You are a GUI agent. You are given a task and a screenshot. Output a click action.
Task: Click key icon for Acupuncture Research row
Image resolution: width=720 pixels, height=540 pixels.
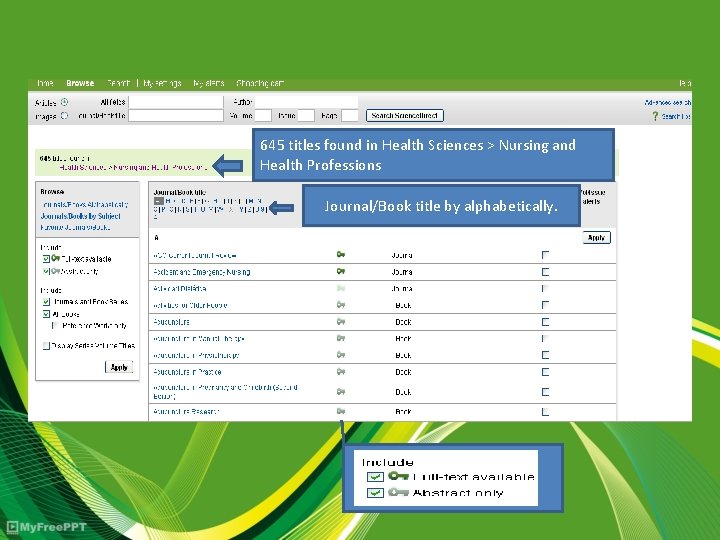point(341,411)
